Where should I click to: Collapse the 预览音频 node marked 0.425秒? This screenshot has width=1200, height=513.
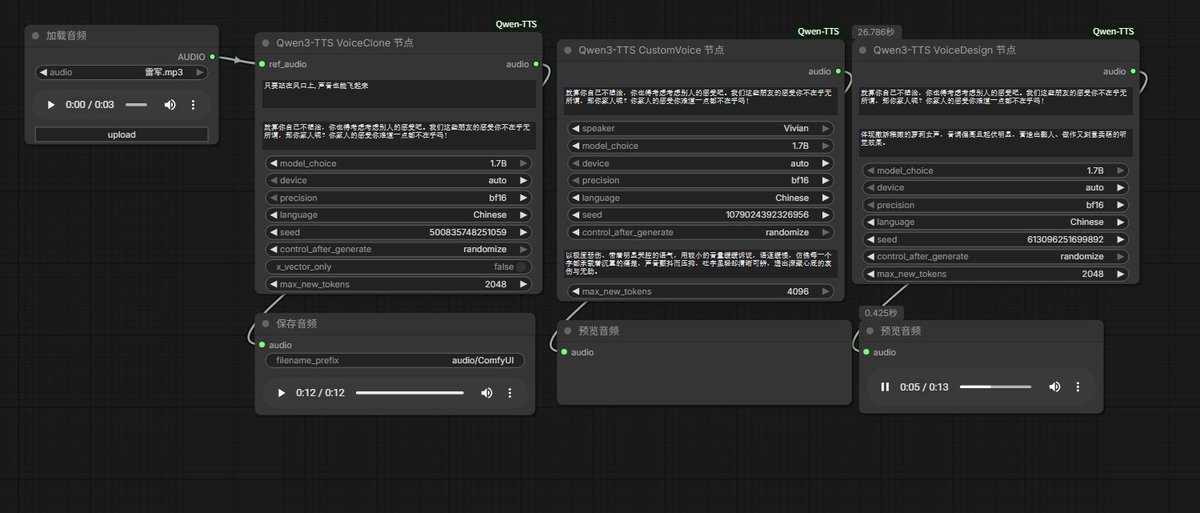tap(870, 331)
